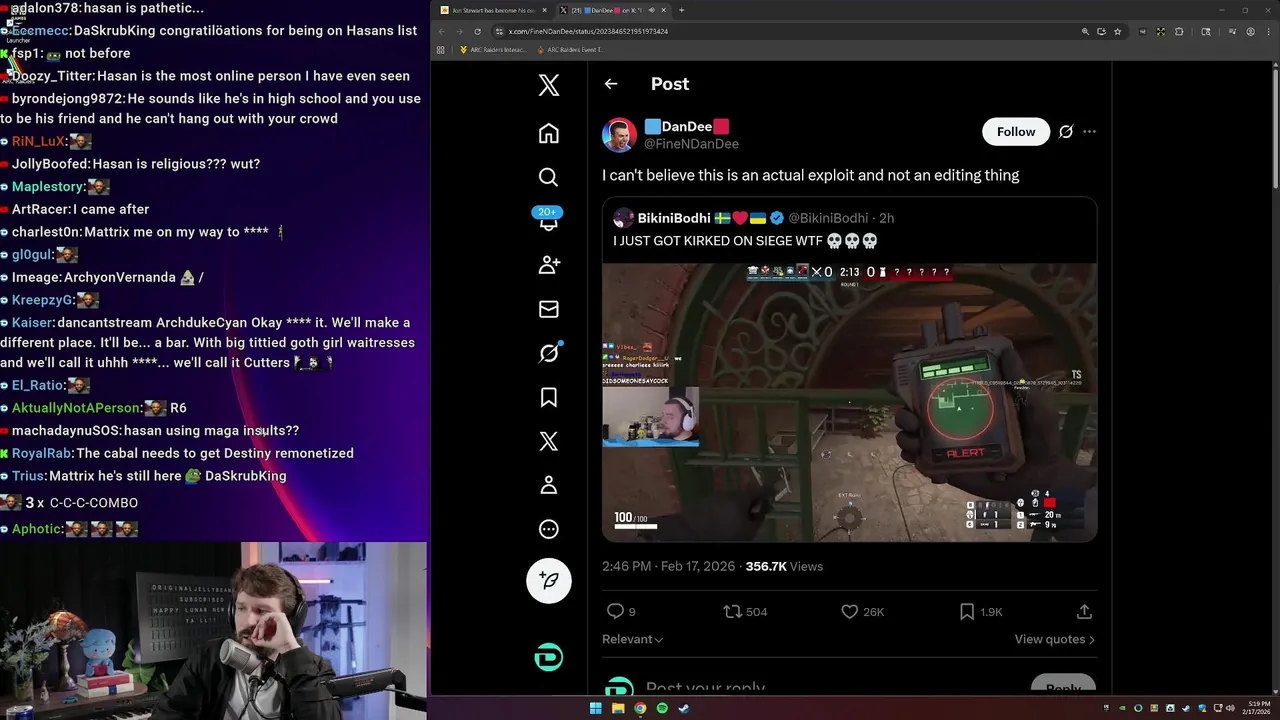Open Notifications bell with 20+ badge

point(548,219)
